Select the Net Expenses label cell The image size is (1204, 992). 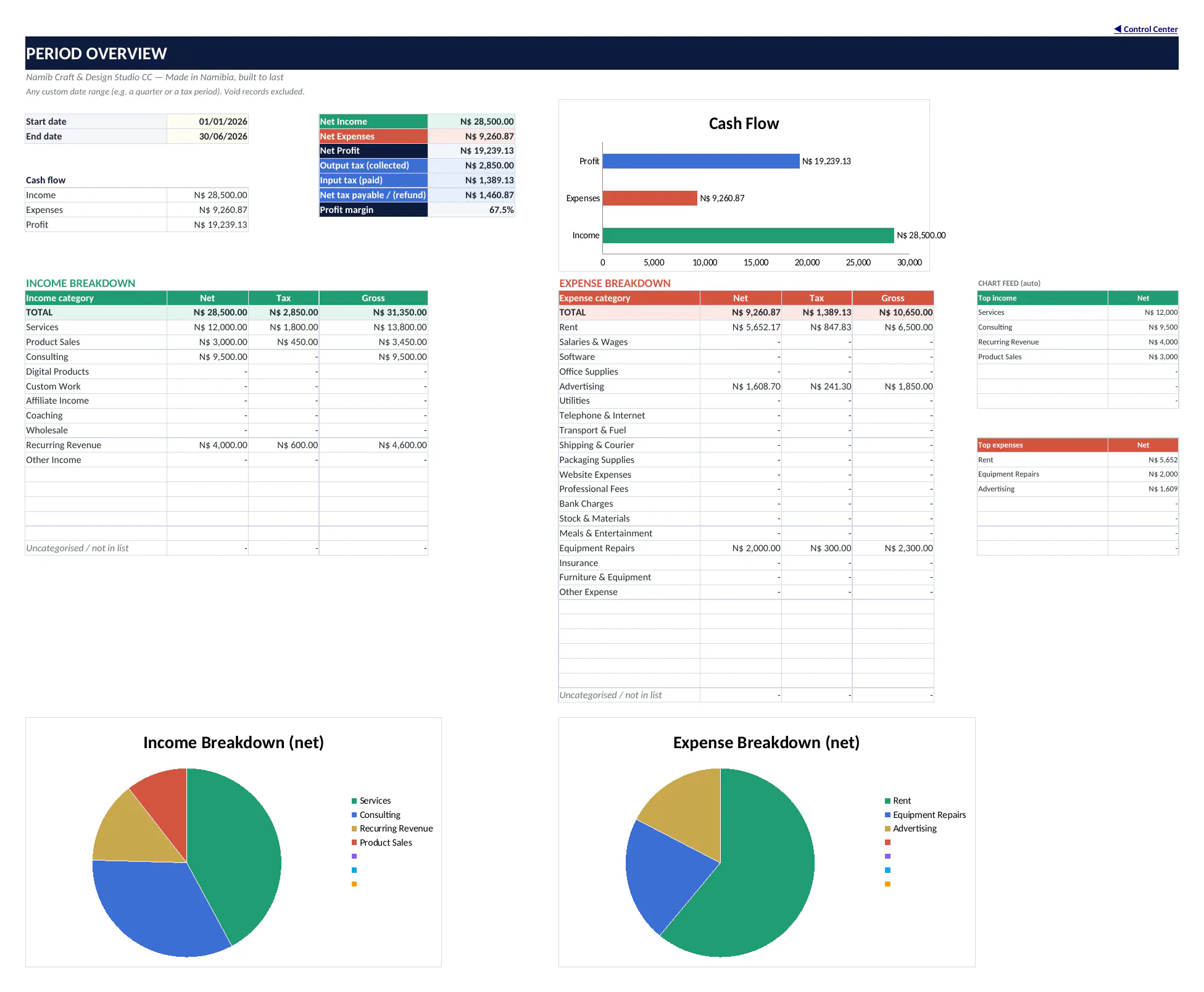click(373, 136)
